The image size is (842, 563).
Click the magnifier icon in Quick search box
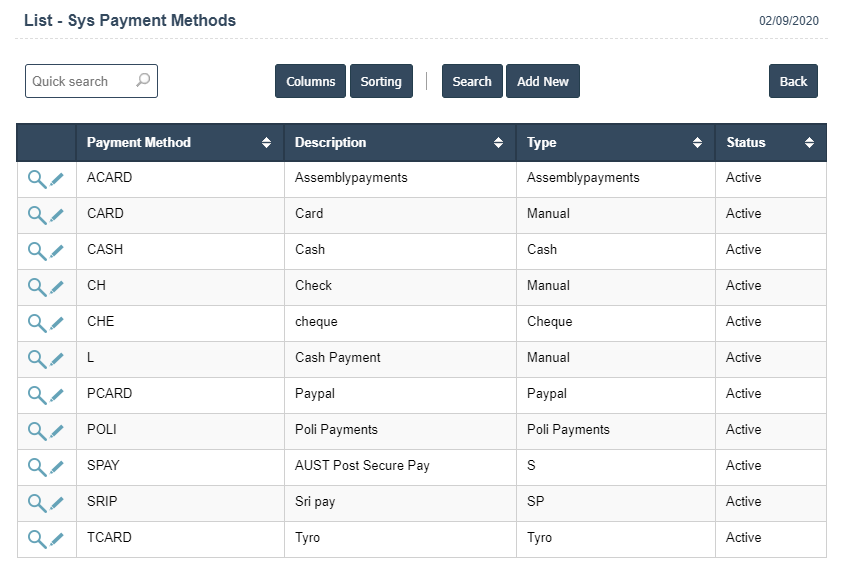[143, 81]
